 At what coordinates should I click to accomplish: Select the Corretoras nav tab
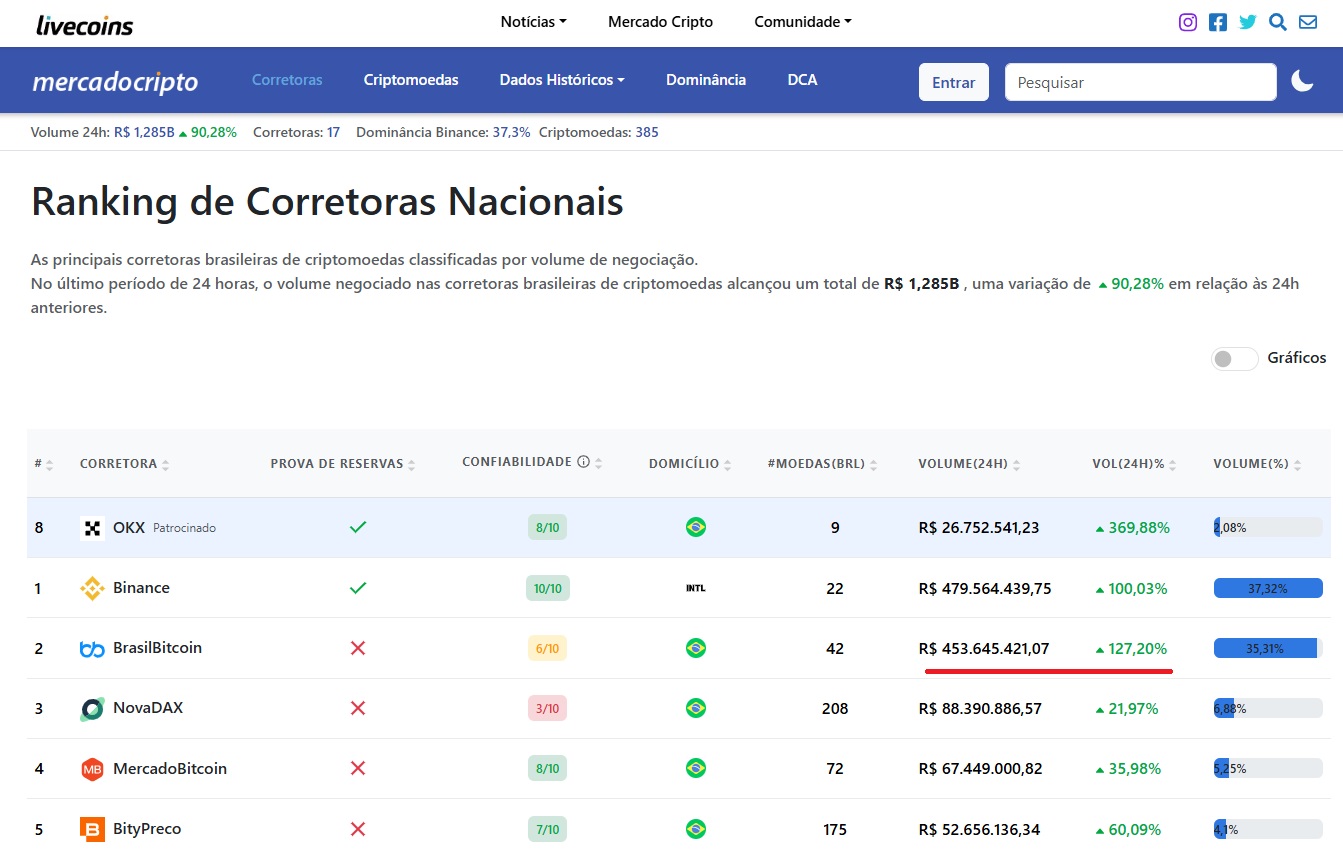coord(287,80)
